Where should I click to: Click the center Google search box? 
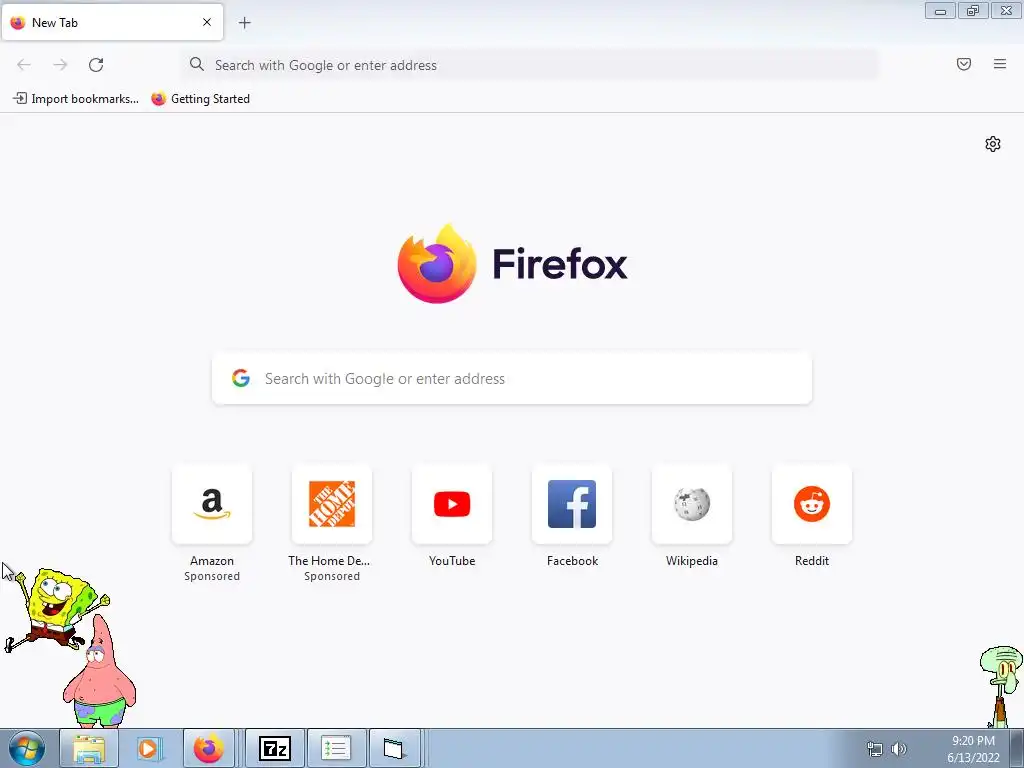(512, 379)
